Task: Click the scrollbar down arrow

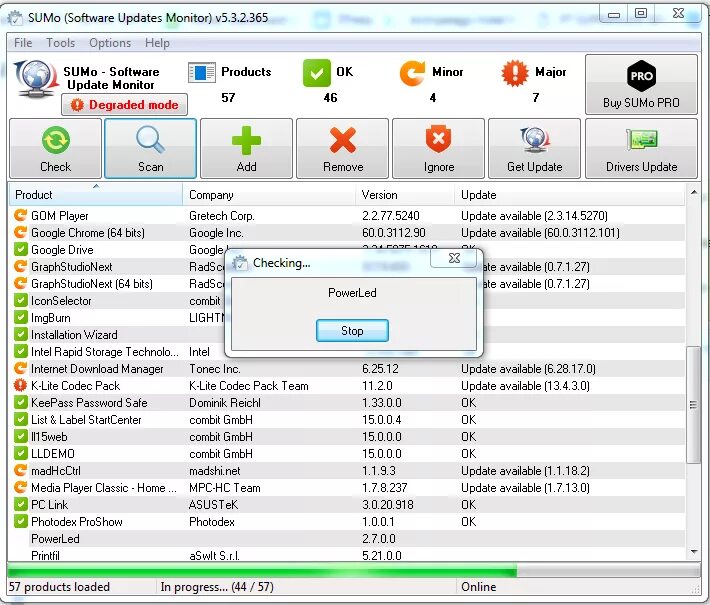Action: pos(693,552)
